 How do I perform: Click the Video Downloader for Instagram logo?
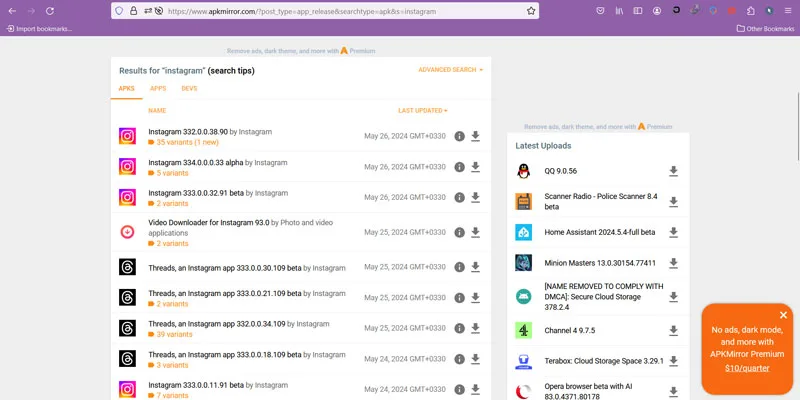(x=128, y=232)
